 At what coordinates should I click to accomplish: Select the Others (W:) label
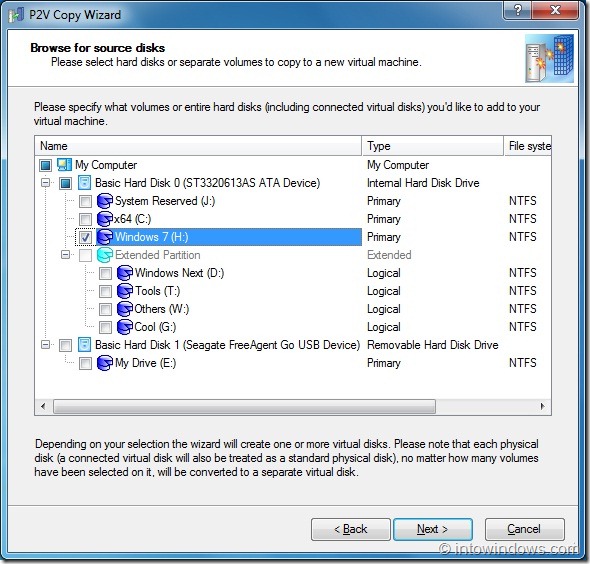(x=162, y=309)
